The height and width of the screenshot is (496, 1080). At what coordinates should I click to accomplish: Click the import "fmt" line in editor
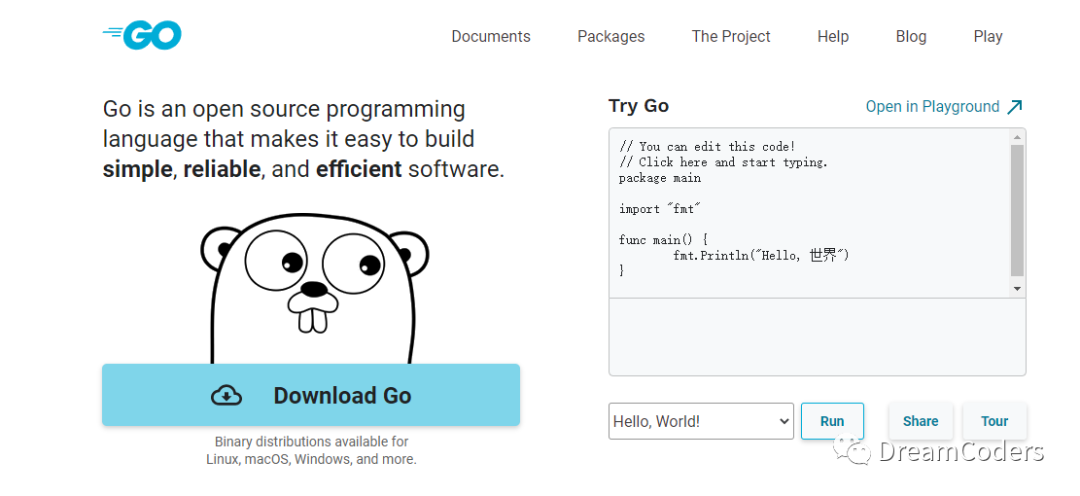click(x=660, y=209)
